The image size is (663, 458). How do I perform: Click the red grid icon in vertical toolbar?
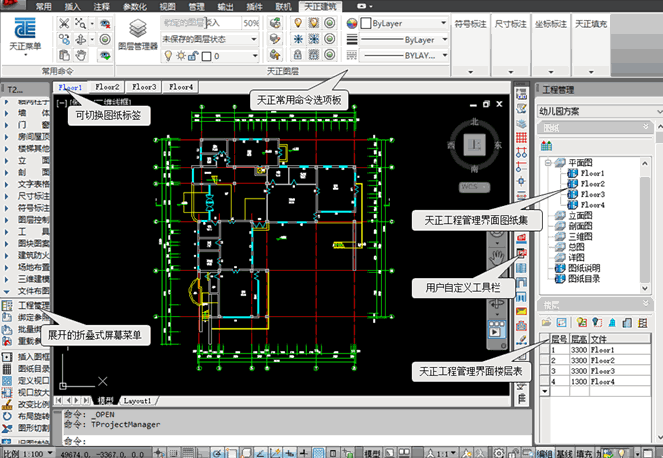[521, 138]
